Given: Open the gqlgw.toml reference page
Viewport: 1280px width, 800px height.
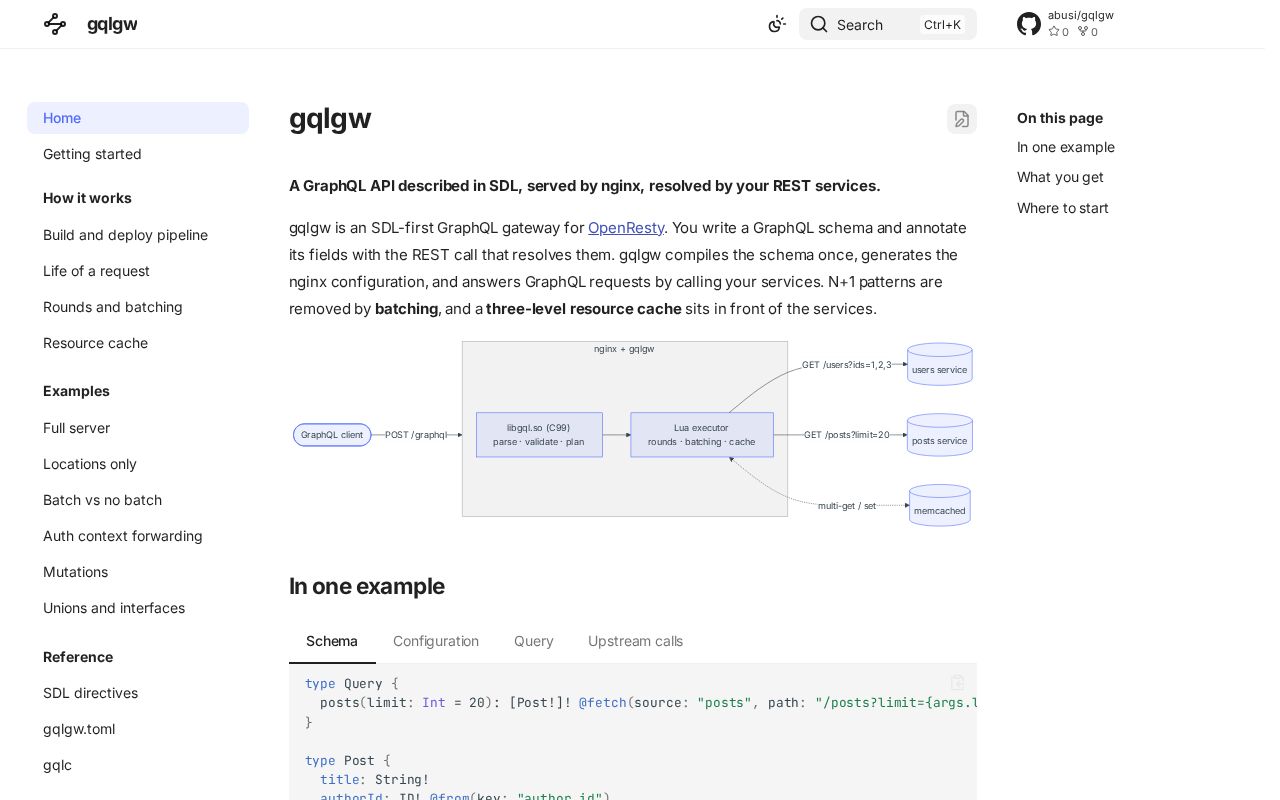Looking at the screenshot, I should (138, 729).
